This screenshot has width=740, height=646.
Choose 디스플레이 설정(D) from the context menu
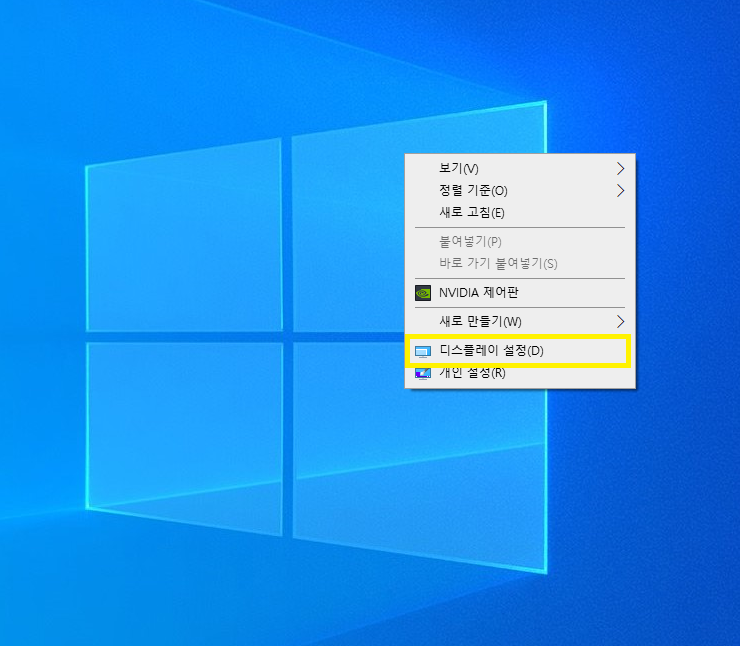pyautogui.click(x=520, y=351)
